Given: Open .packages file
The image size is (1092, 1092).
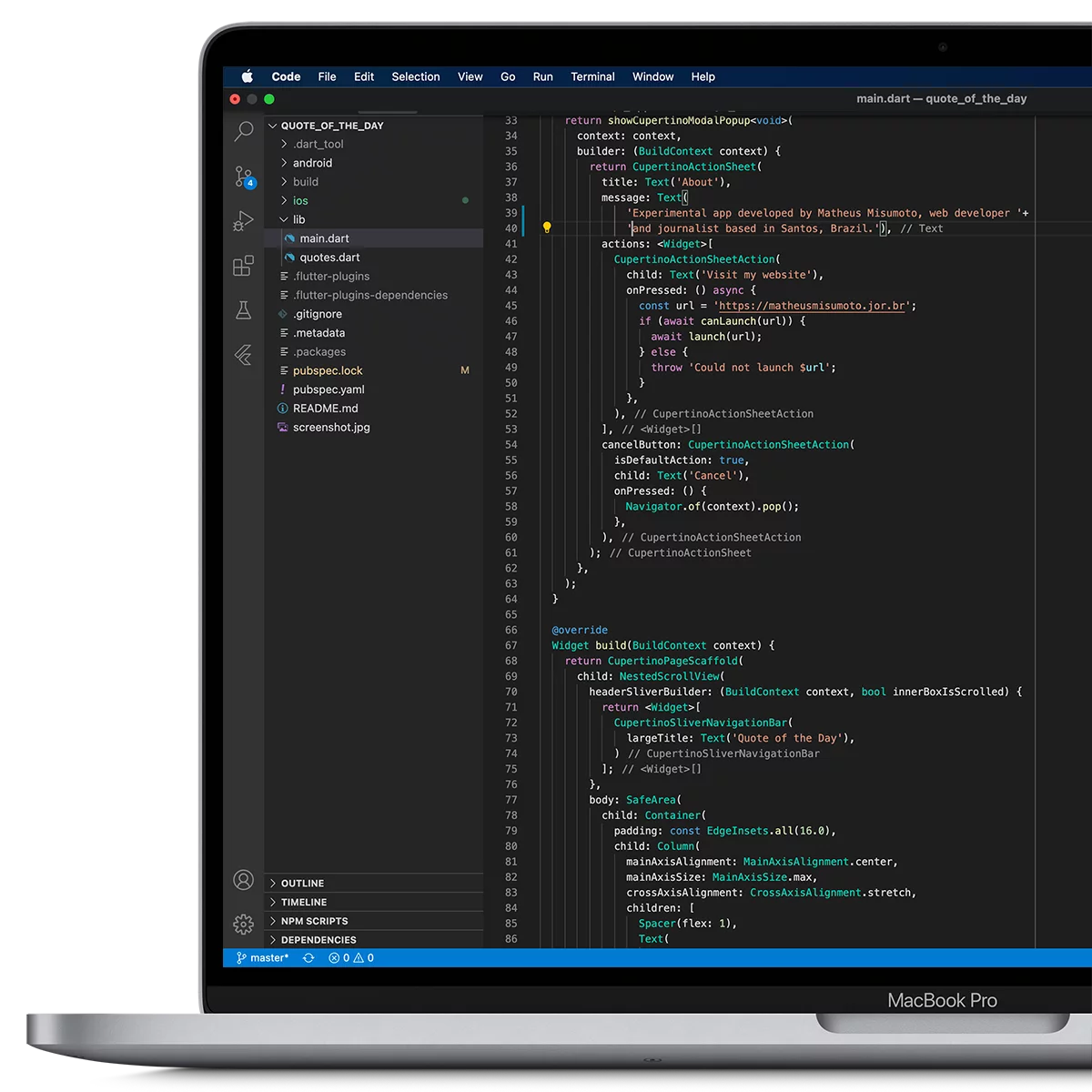Looking at the screenshot, I should [373, 352].
